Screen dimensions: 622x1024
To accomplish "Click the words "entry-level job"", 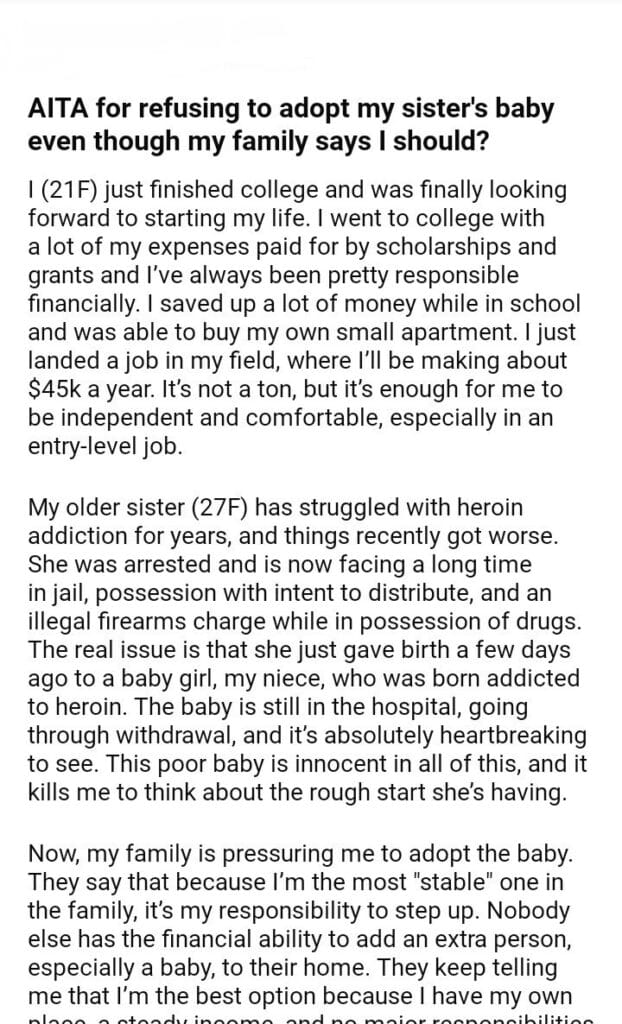I will tap(106, 444).
